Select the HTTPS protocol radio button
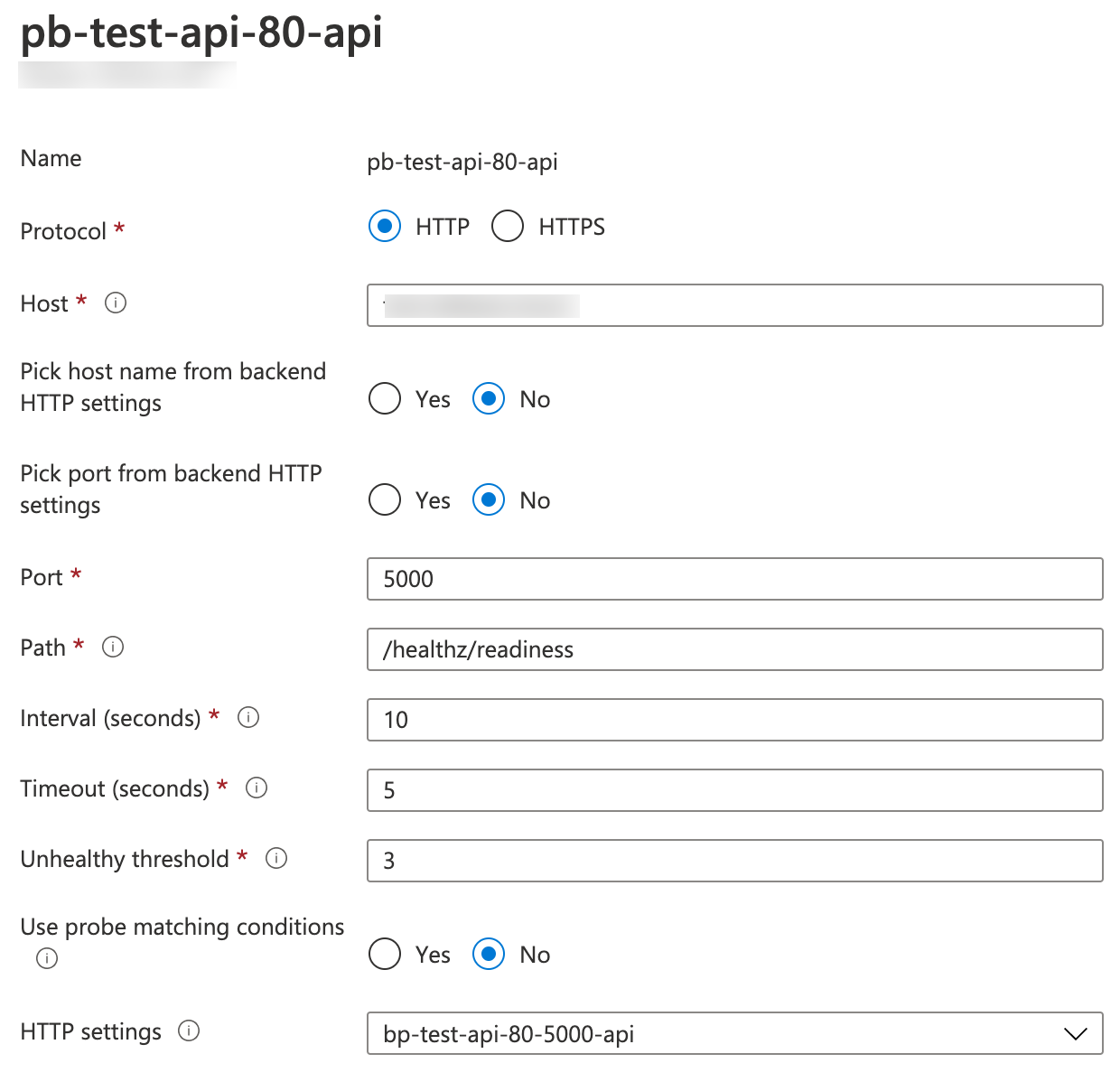The height and width of the screenshot is (1091, 1120). click(508, 226)
